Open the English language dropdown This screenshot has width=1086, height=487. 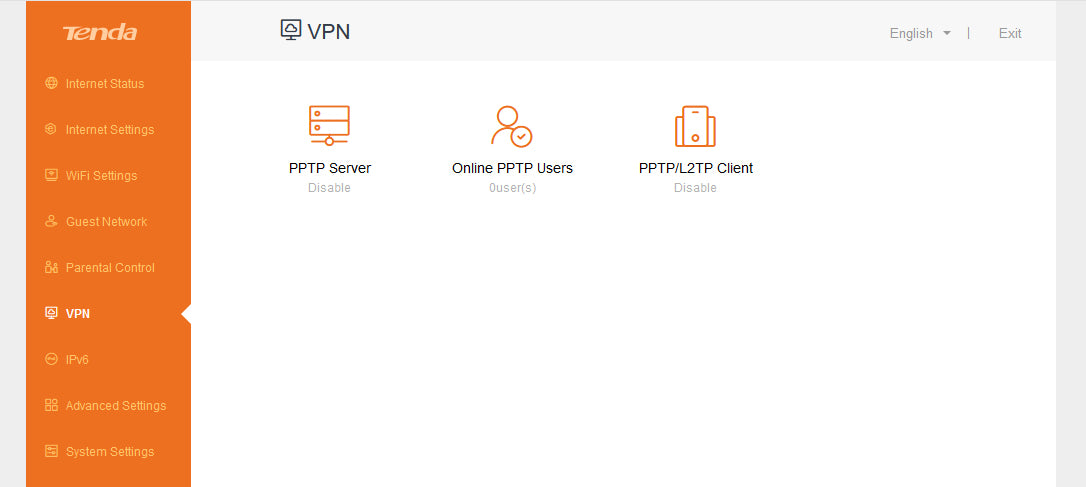click(x=911, y=34)
